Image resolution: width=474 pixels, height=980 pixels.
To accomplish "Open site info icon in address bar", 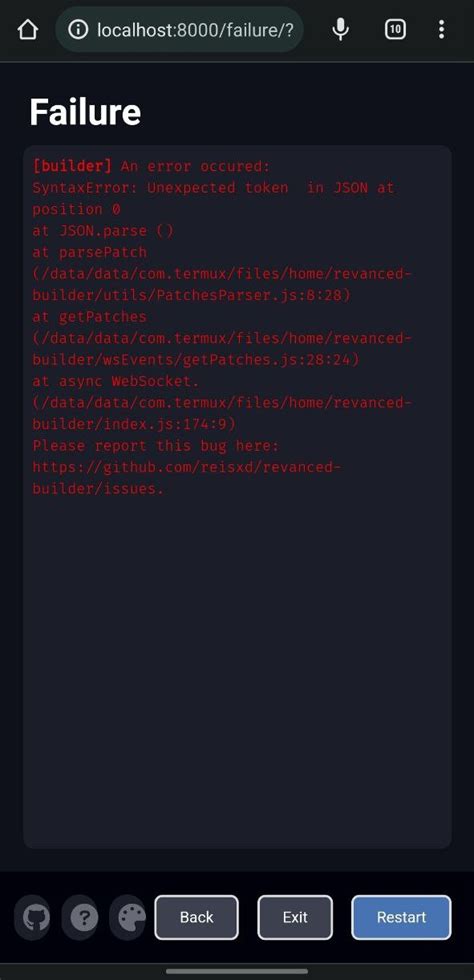I will [78, 29].
